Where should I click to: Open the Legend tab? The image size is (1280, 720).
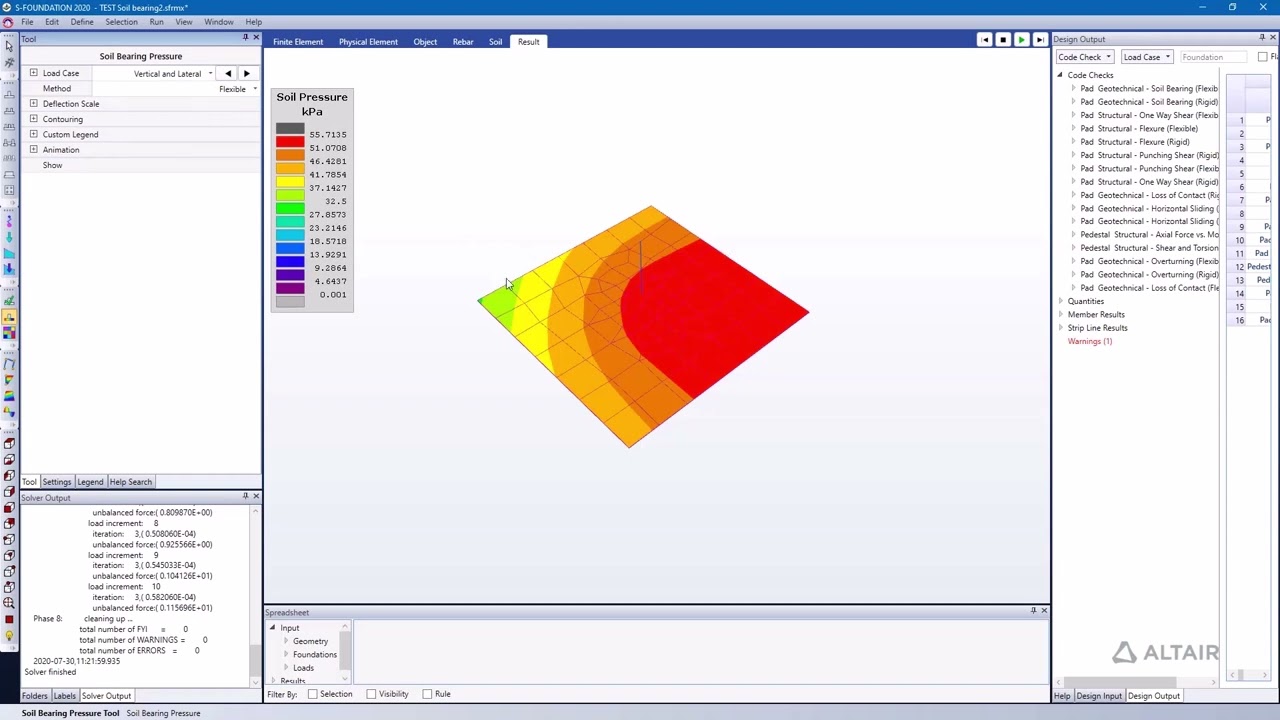coord(90,482)
